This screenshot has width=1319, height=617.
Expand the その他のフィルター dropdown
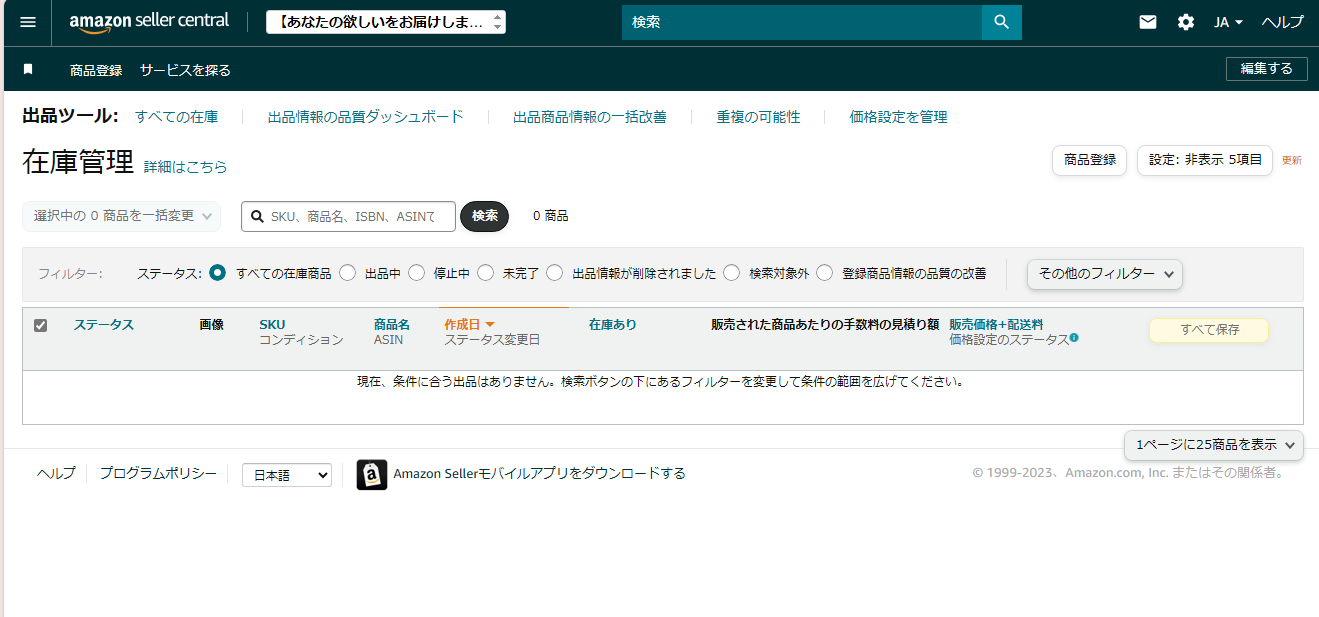pos(1105,274)
